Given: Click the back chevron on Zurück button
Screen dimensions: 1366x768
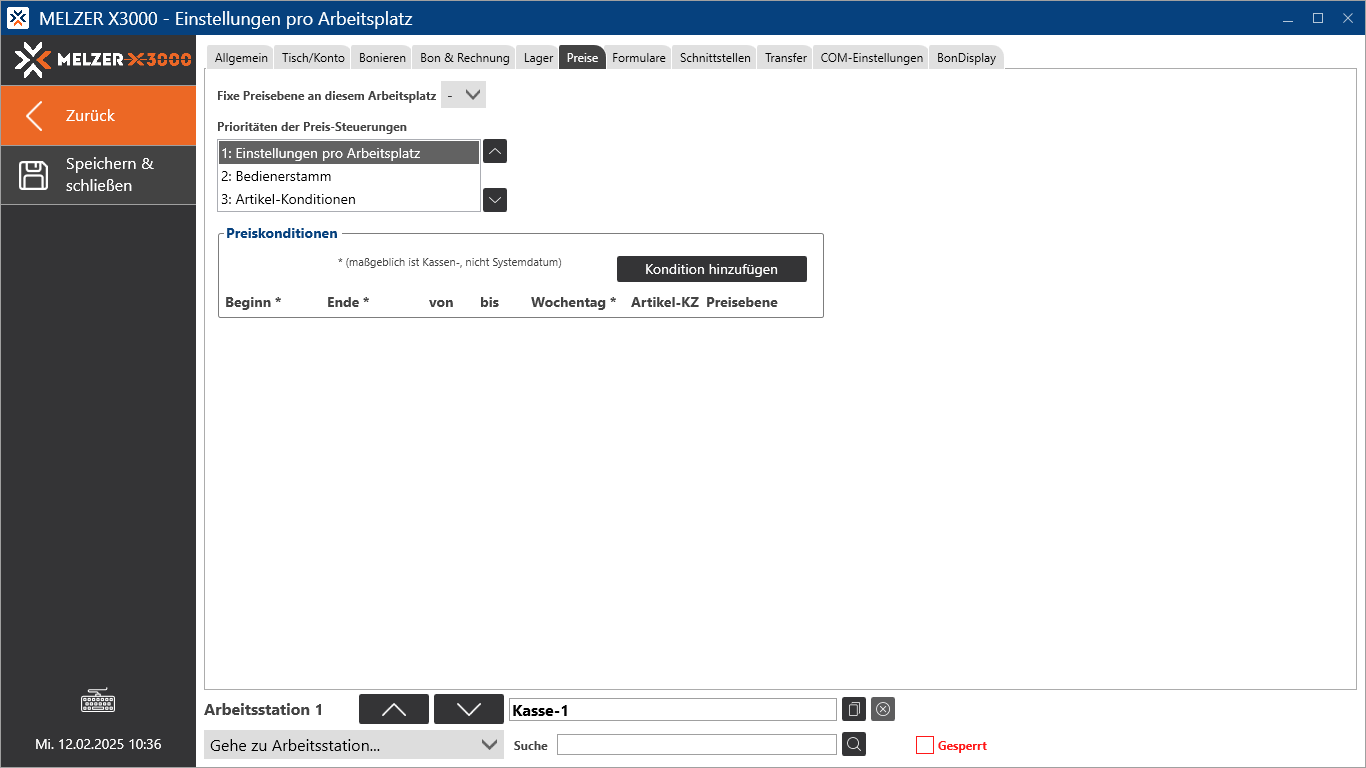Looking at the screenshot, I should (33, 115).
